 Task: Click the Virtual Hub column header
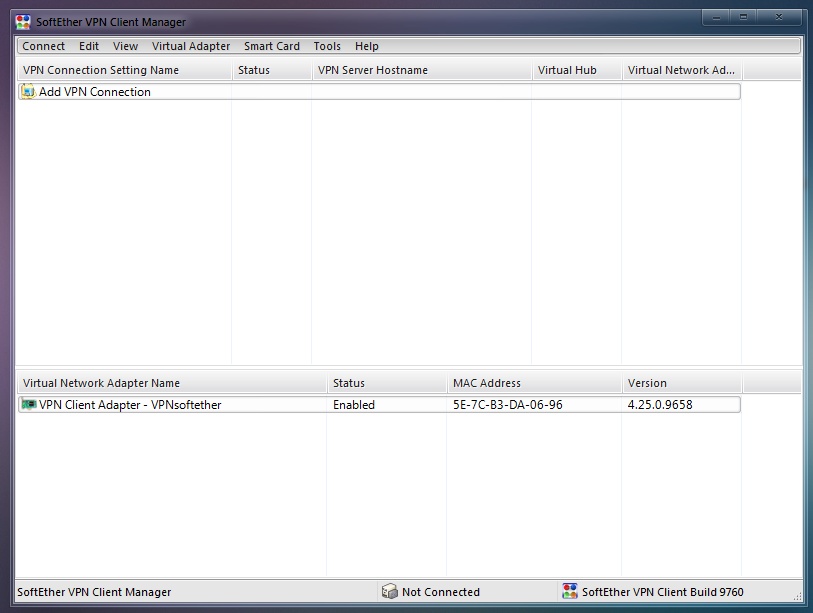point(577,70)
